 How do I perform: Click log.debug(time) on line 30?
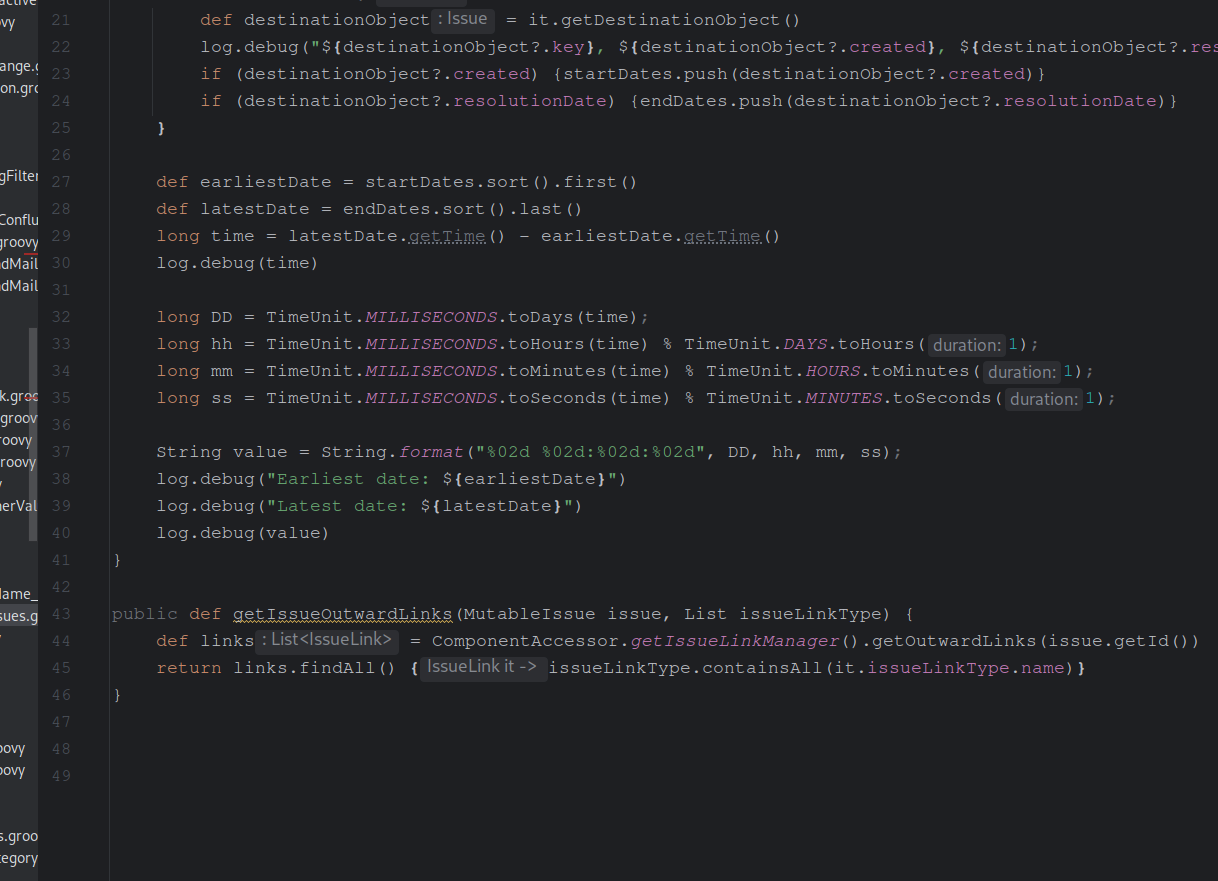point(238,263)
